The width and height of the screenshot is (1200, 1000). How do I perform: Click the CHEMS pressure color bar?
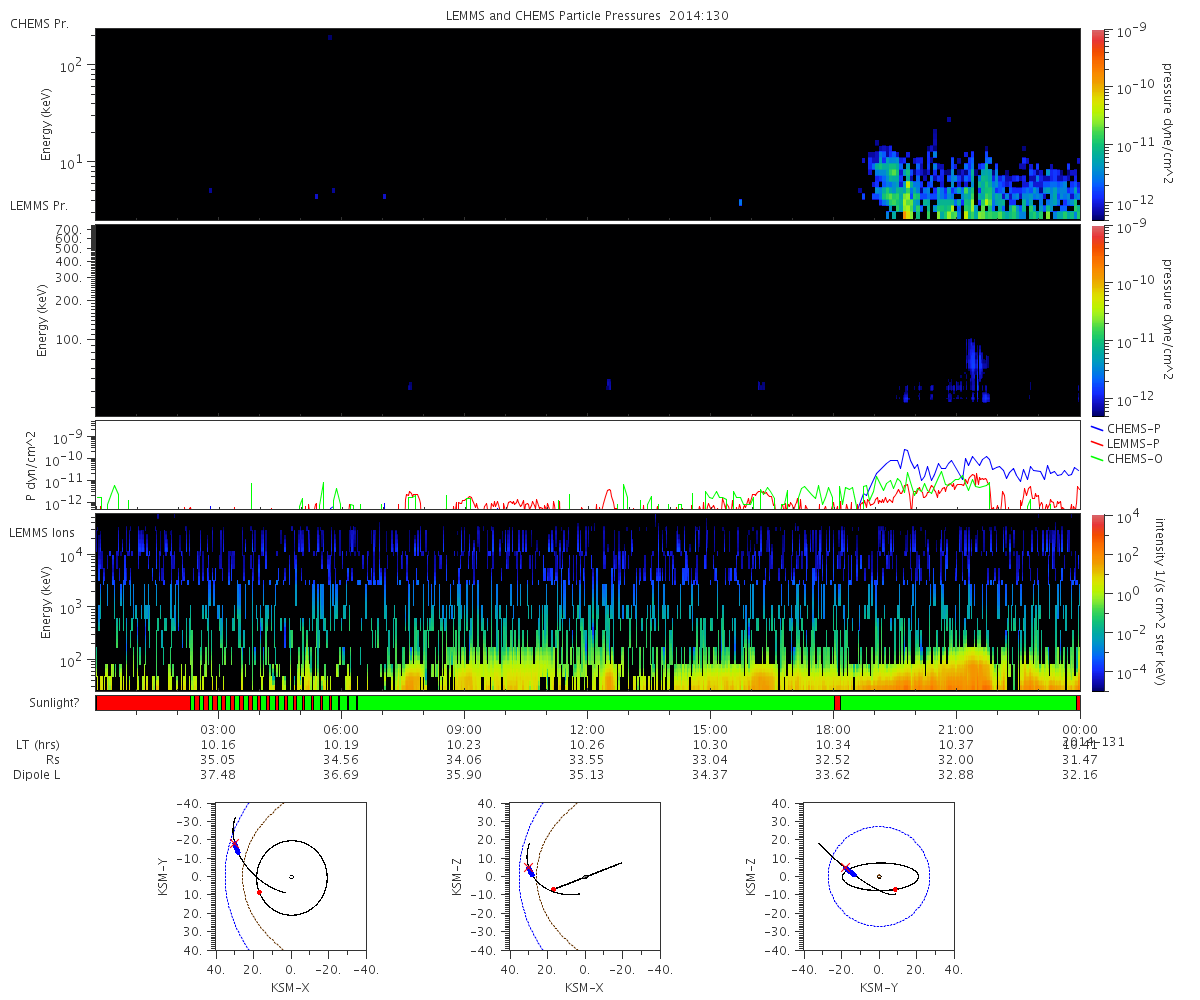click(x=1098, y=124)
